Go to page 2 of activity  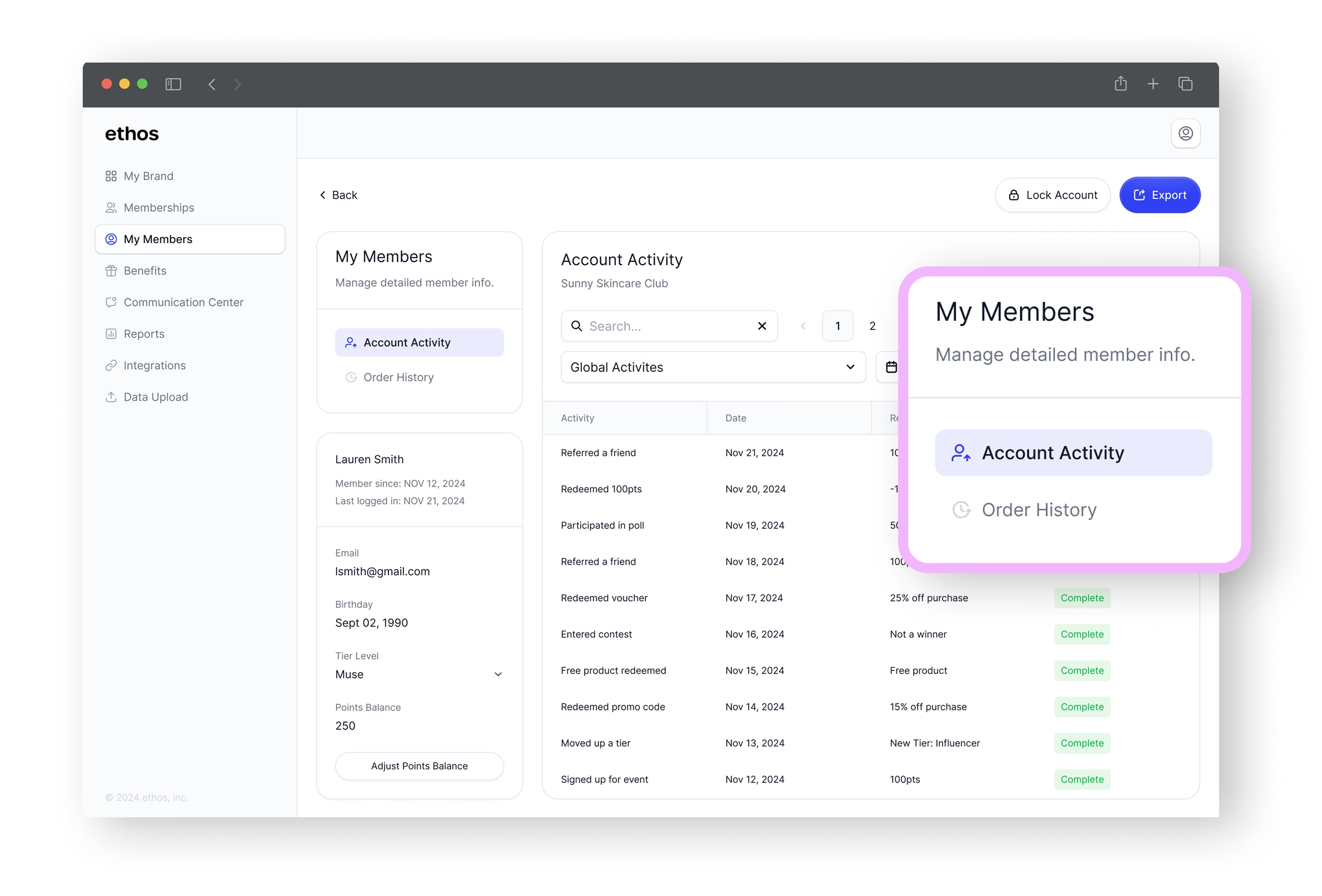(872, 326)
